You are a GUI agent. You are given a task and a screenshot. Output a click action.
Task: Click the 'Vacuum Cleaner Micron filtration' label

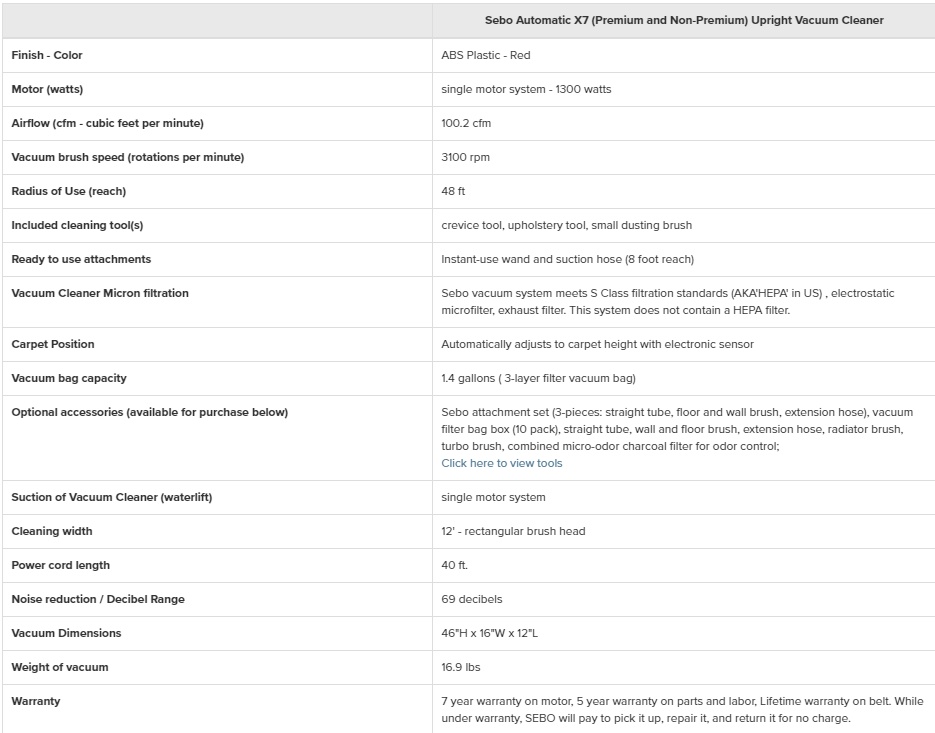coord(100,293)
